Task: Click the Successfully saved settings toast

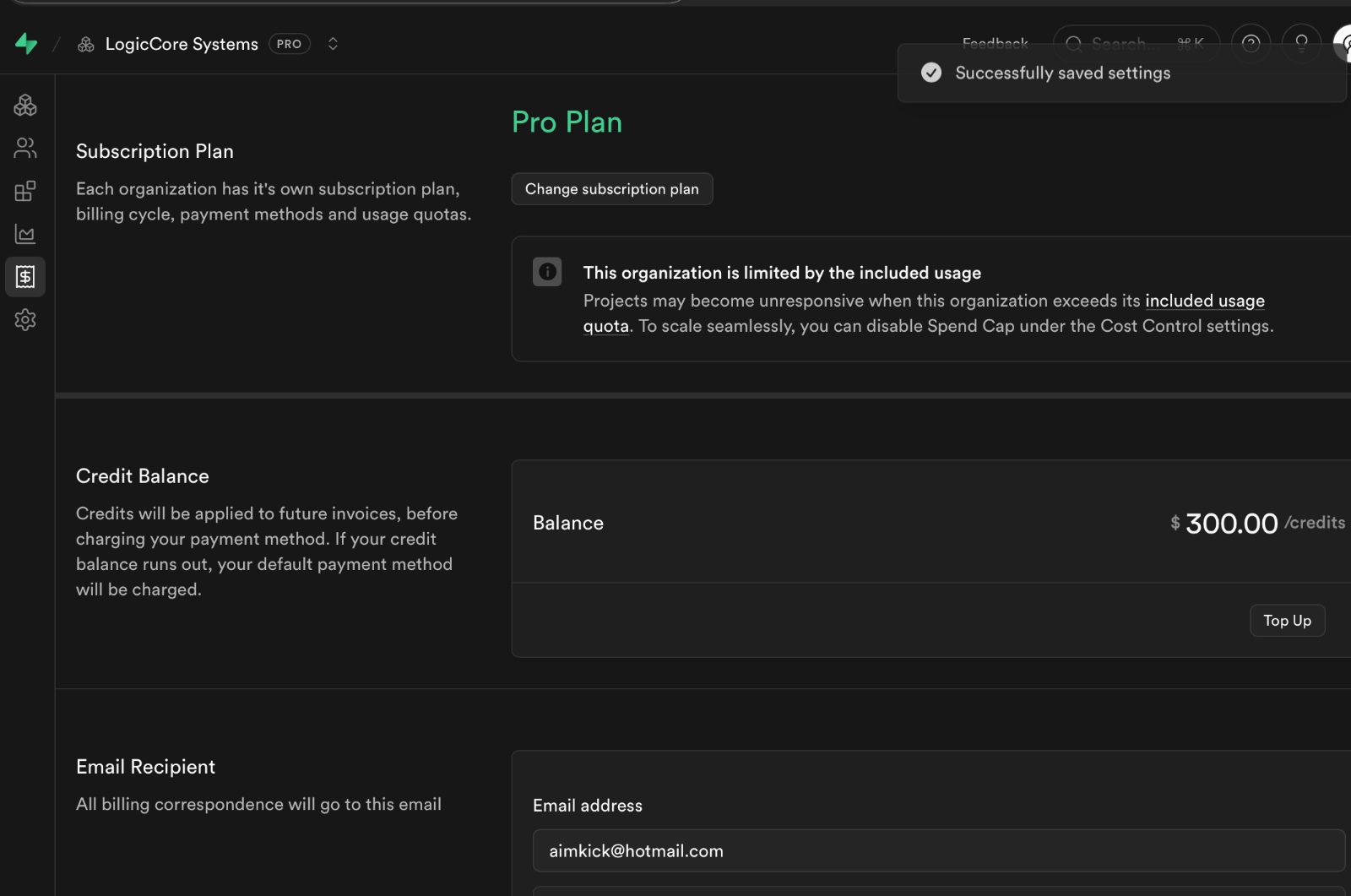Action: [1061, 73]
